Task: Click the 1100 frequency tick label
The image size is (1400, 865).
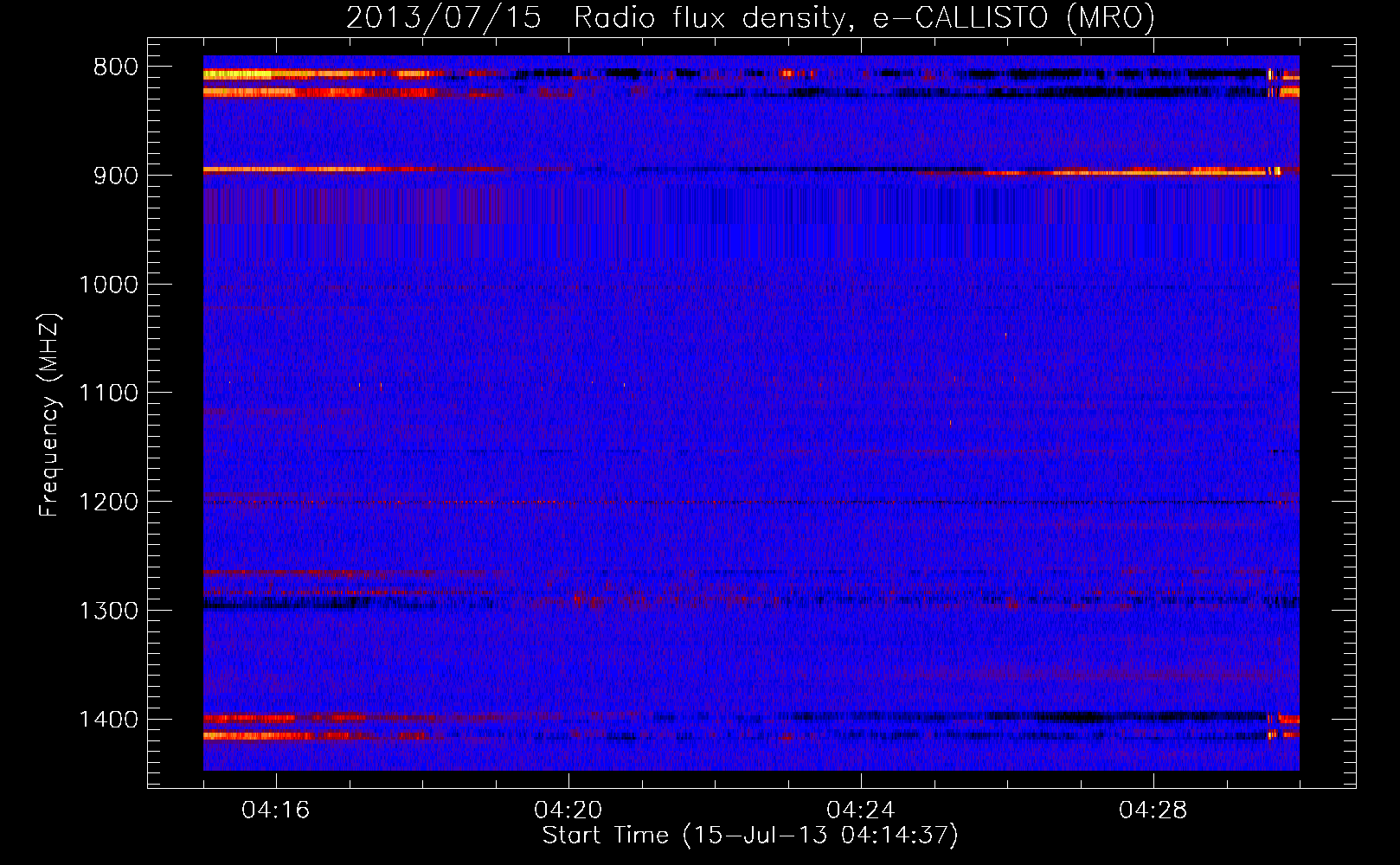Action: [109, 394]
